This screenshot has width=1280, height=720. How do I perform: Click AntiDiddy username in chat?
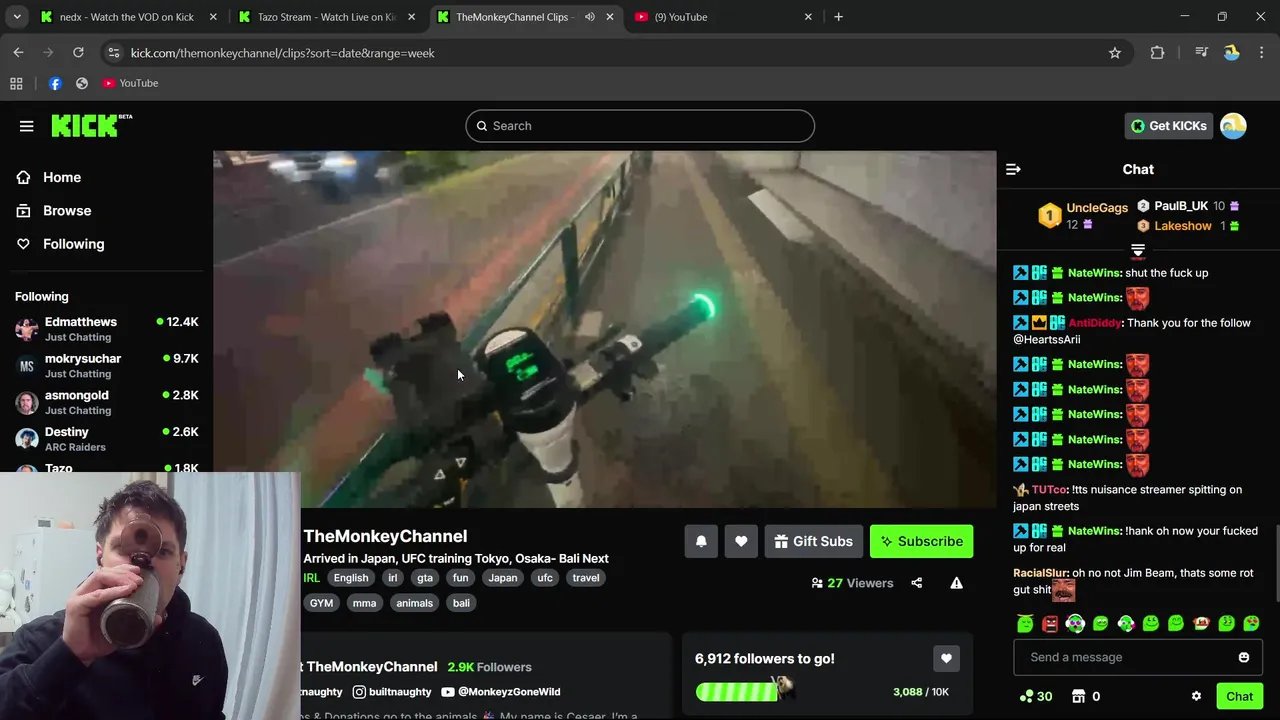coord(1094,323)
